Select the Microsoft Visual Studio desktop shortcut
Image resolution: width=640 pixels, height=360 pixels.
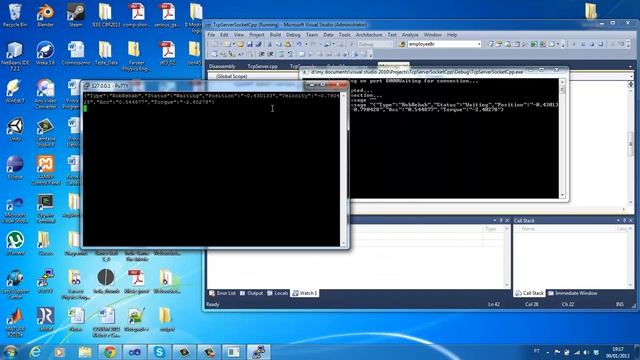[x=15, y=209]
